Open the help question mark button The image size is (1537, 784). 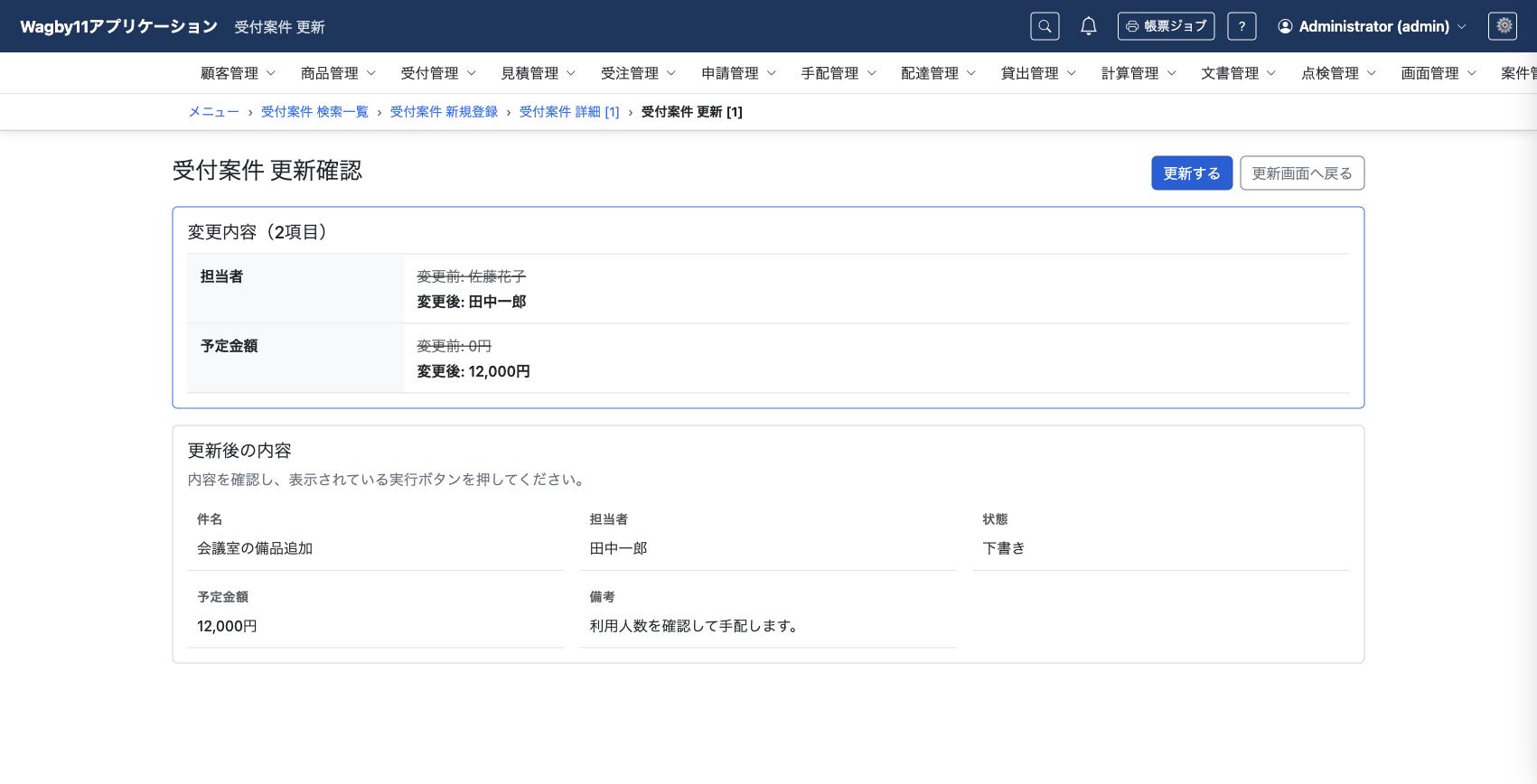1242,26
